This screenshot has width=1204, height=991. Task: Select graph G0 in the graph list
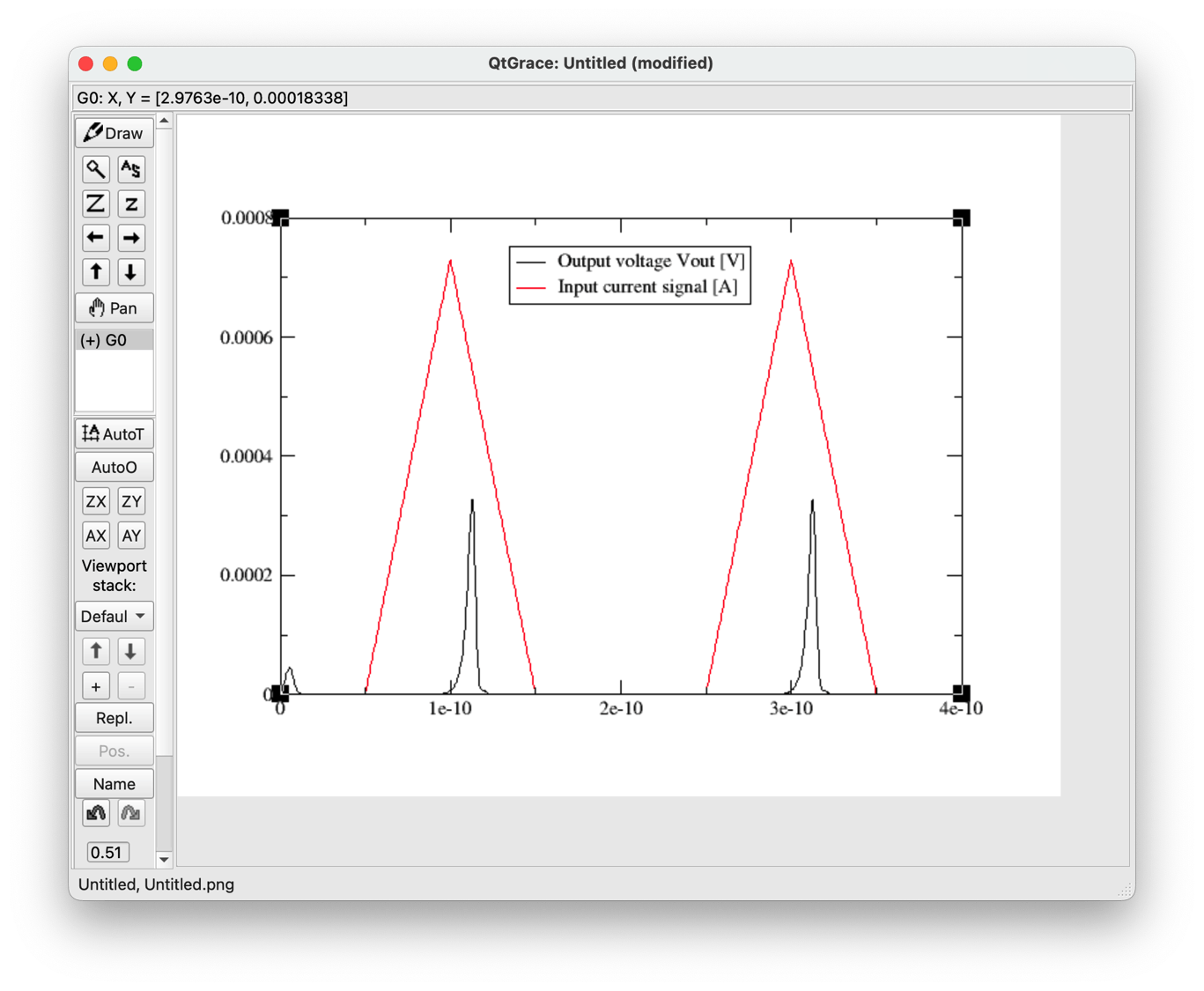point(114,340)
